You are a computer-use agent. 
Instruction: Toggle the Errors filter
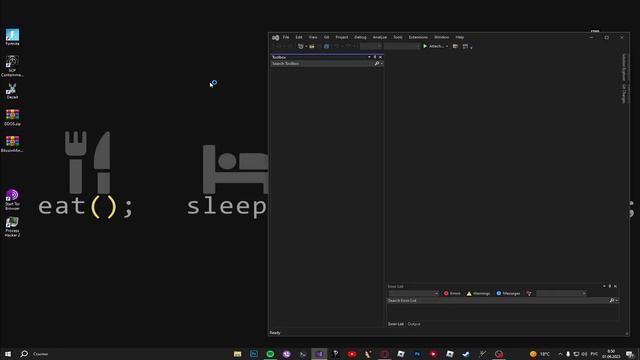click(452, 293)
